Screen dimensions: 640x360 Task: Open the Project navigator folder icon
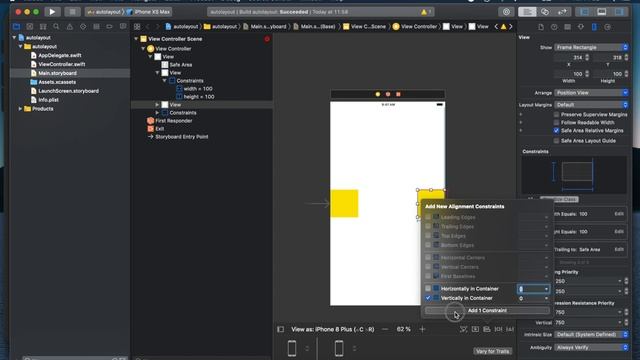[x=16, y=27]
